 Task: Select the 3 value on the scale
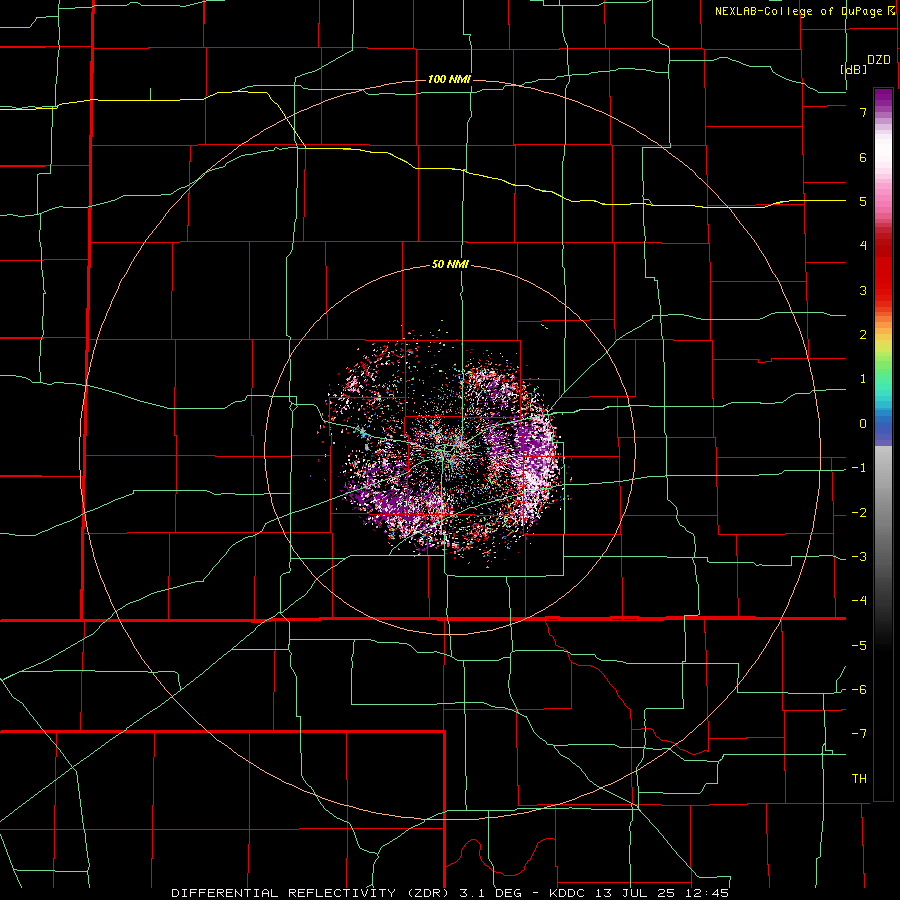point(863,290)
